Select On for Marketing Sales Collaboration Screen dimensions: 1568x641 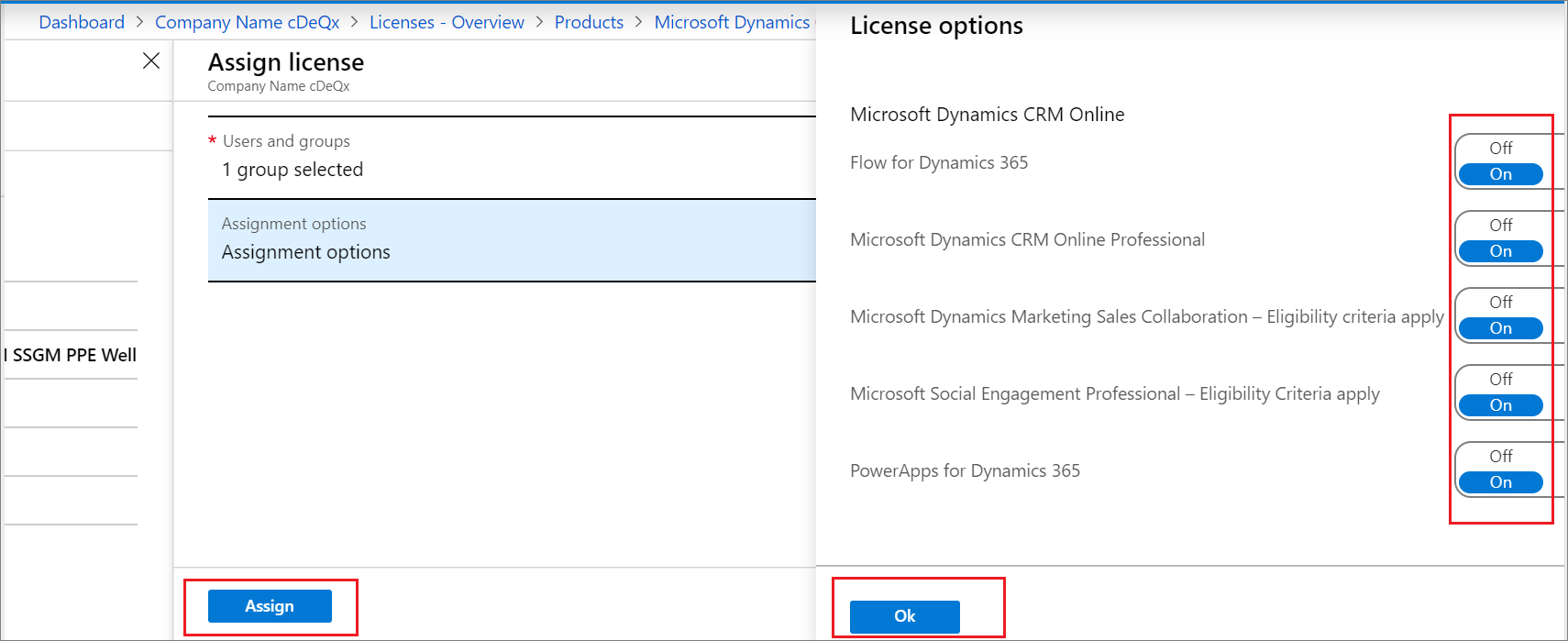[x=1500, y=328]
